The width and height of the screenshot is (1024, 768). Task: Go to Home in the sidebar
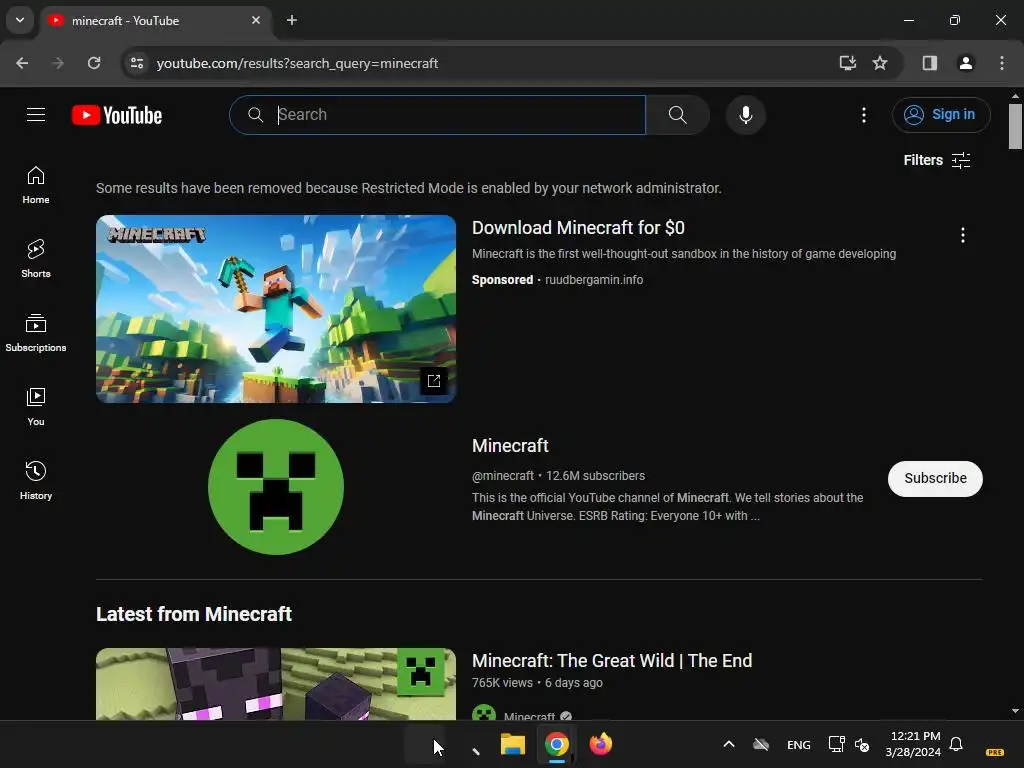coord(36,185)
